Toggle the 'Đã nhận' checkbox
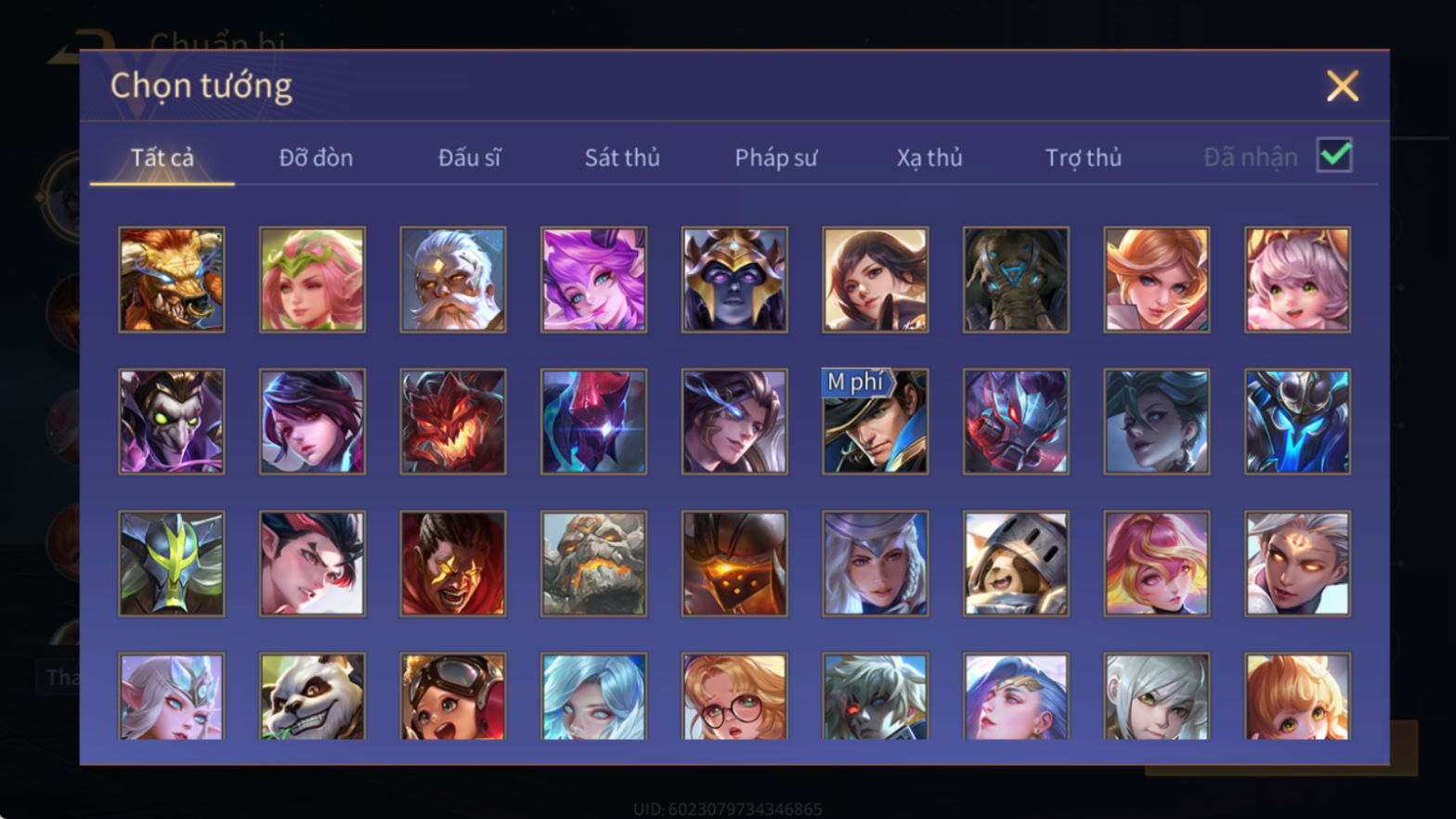1456x819 pixels. click(1334, 155)
